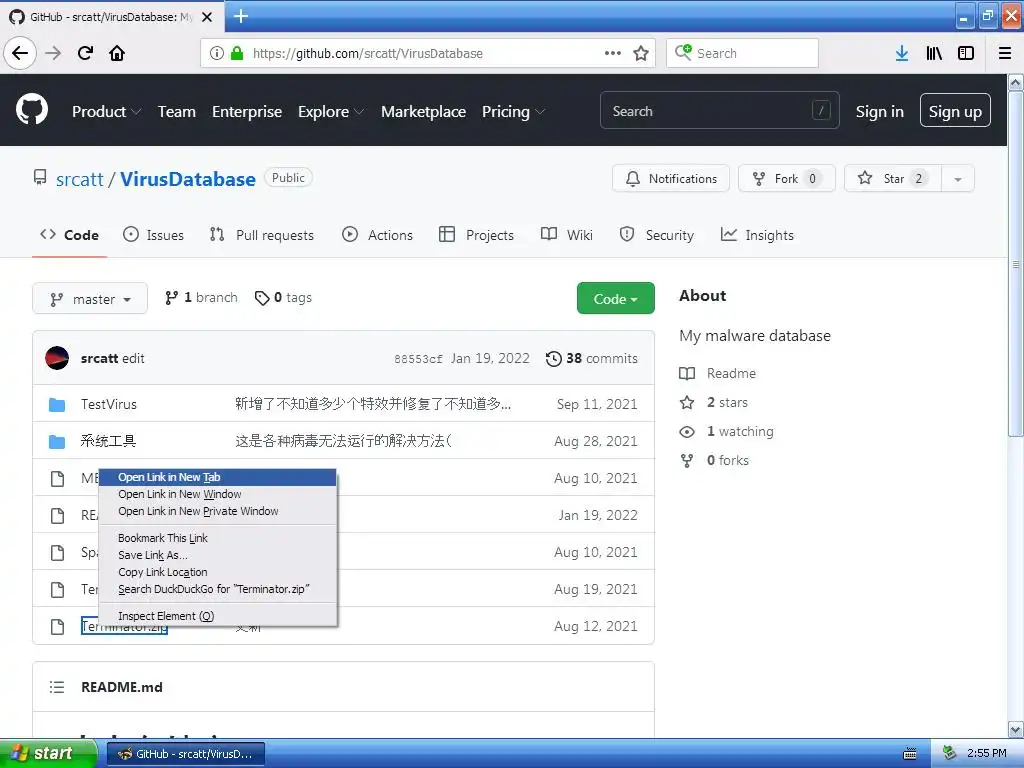Screen dimensions: 1024x768
Task: Close the GitHub browser tab
Action: 207,17
